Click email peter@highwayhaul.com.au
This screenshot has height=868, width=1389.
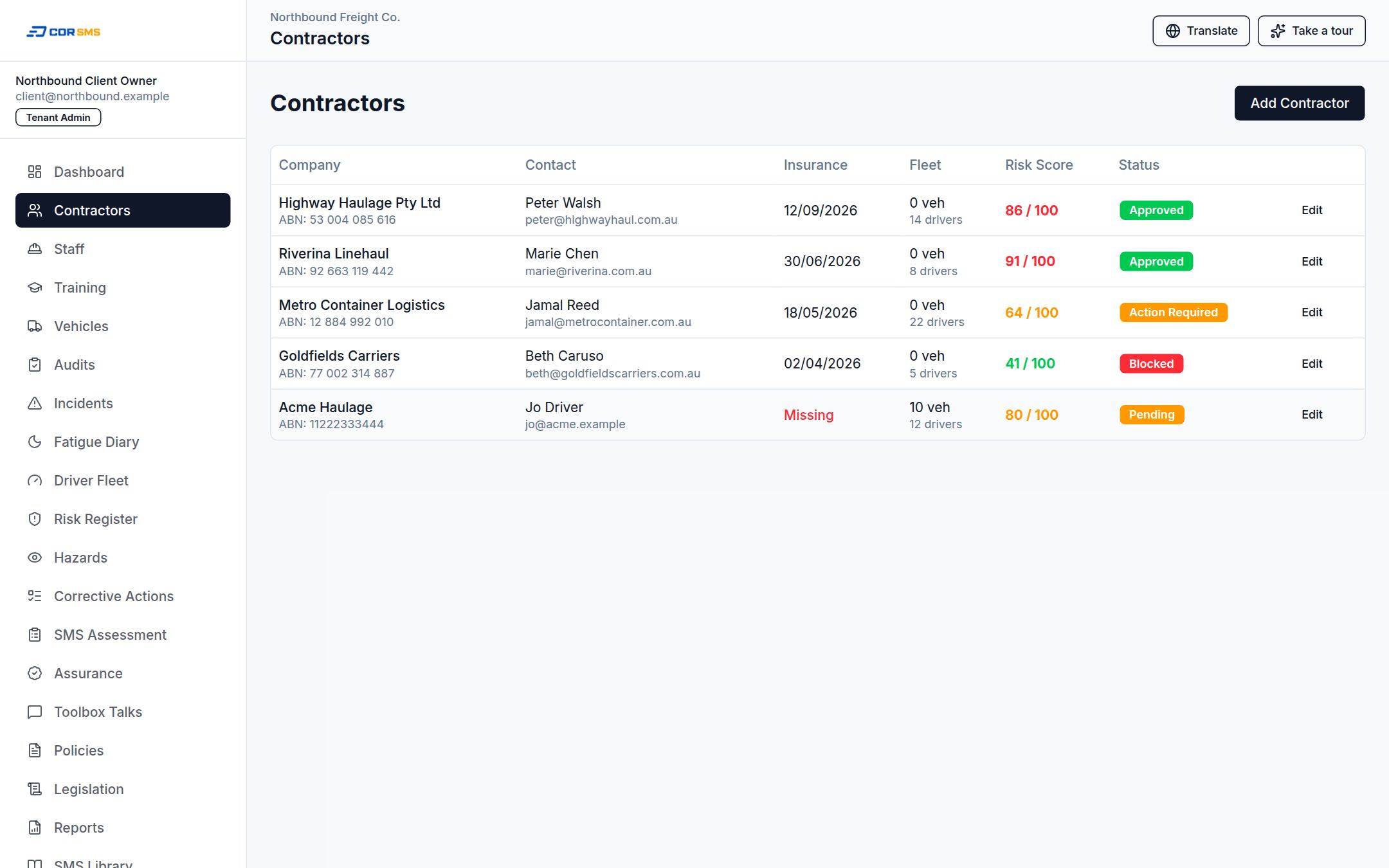[601, 220]
